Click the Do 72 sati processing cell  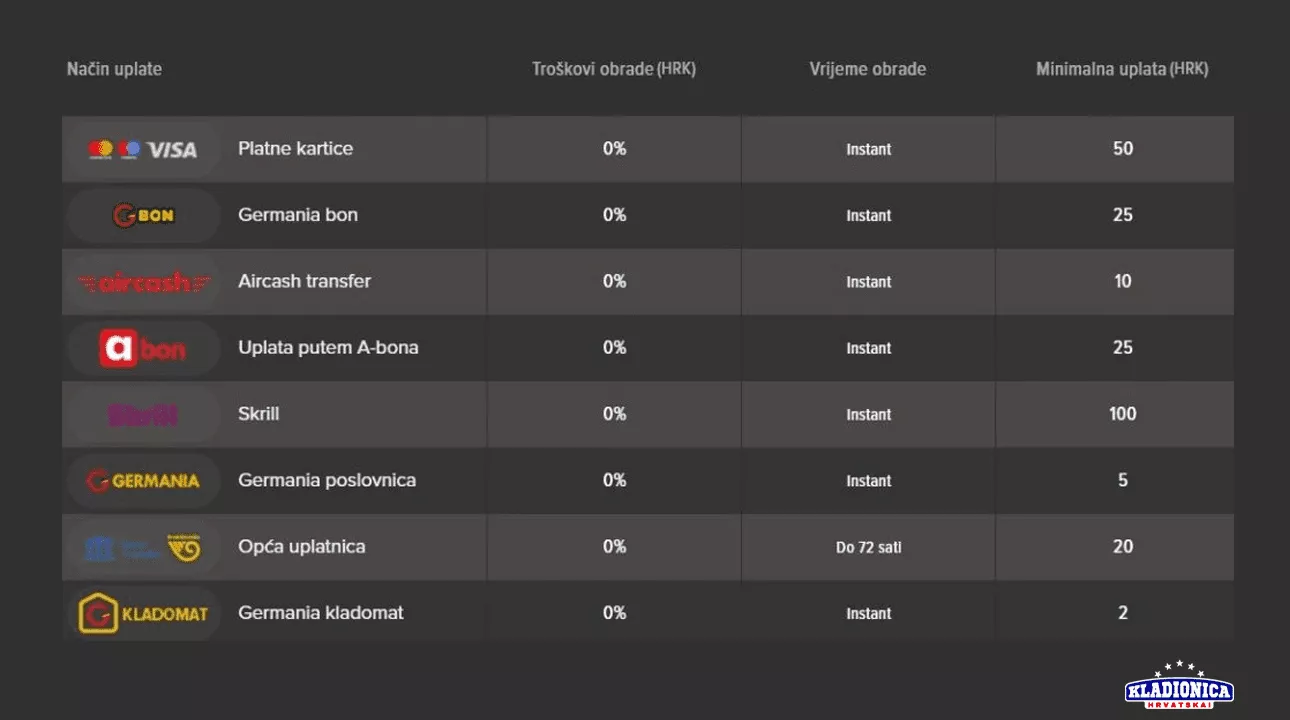868,547
